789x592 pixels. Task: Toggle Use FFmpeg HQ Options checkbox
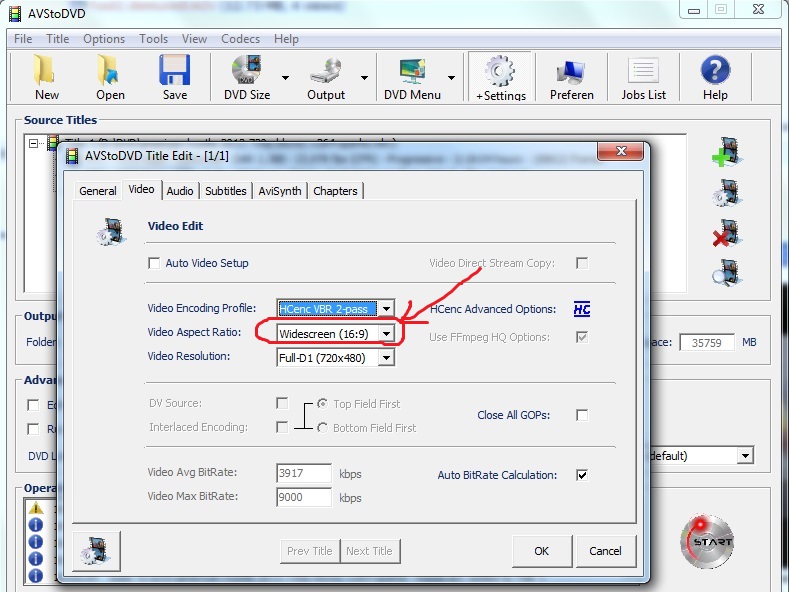582,337
